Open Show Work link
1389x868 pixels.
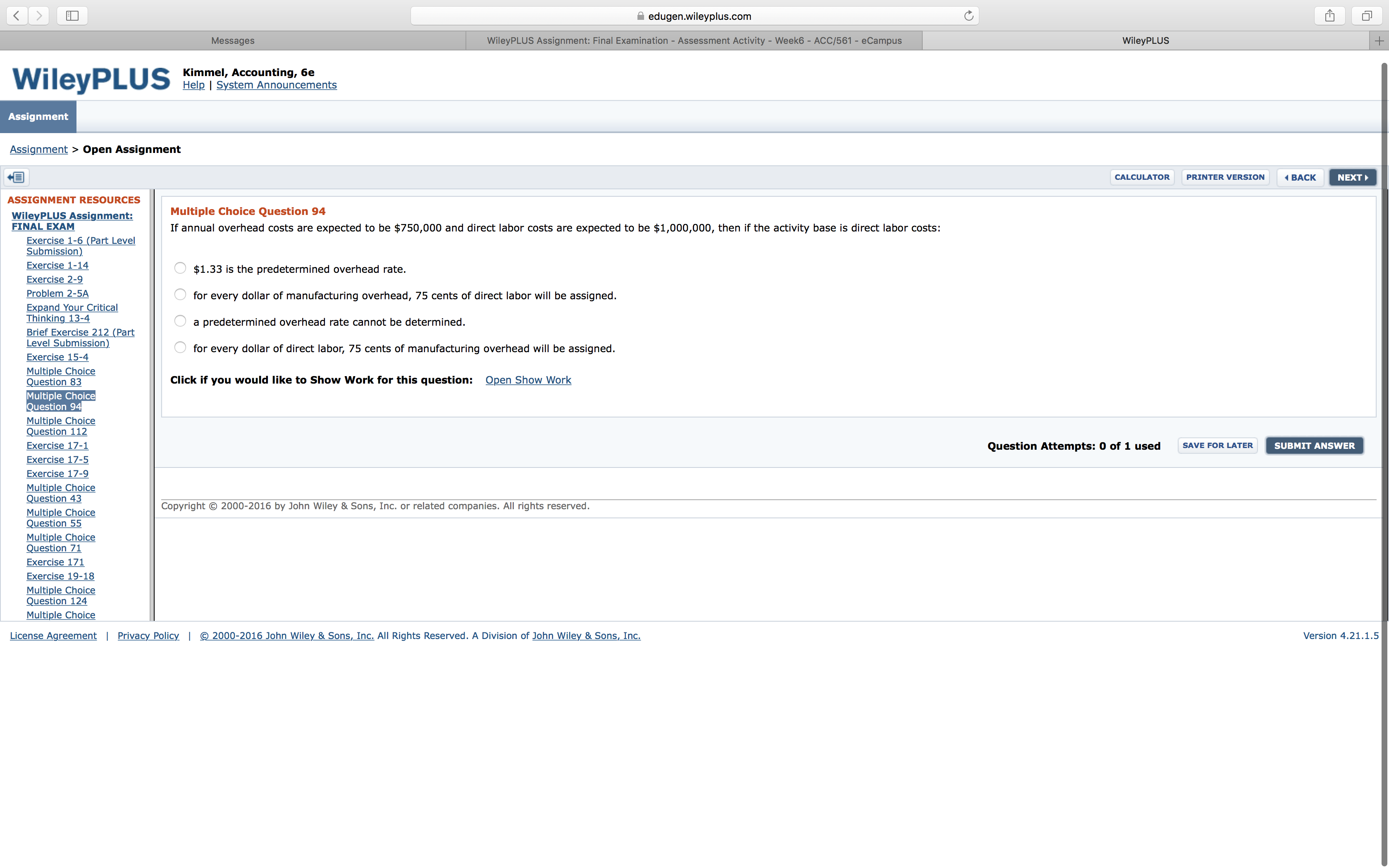(528, 380)
